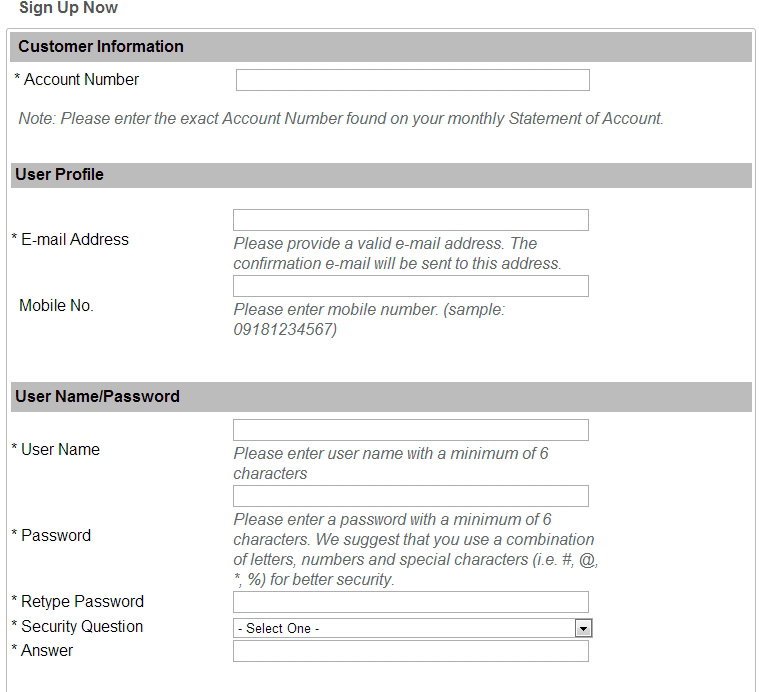
Task: Click the E-mail Address label
Action: coord(75,240)
